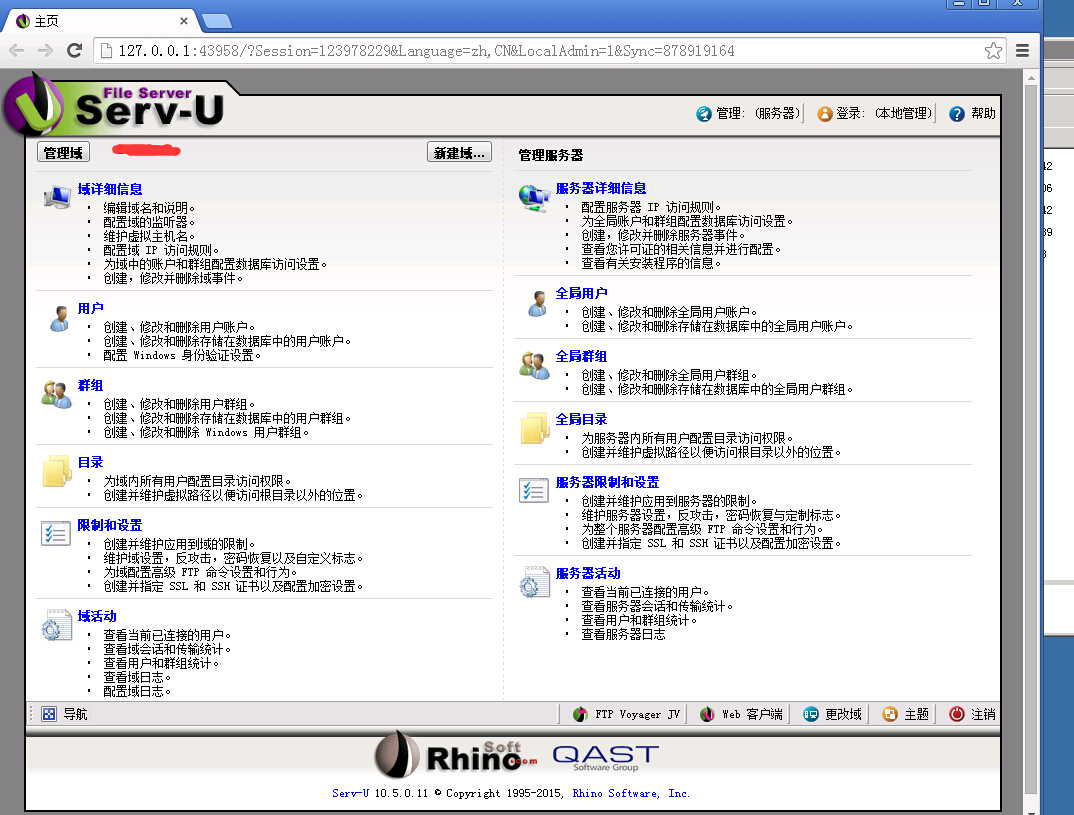Open the Rhino Software, Inc. footer link

tap(631, 793)
